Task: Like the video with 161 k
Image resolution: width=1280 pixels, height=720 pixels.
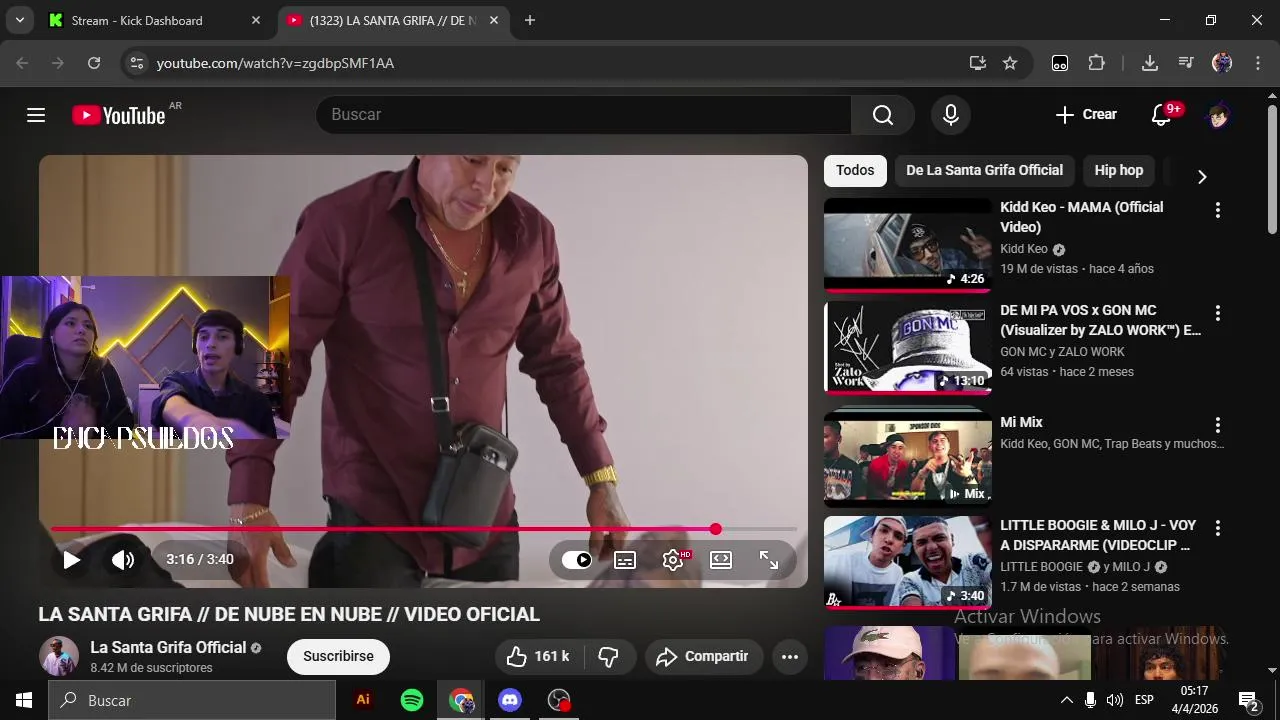Action: click(540, 657)
